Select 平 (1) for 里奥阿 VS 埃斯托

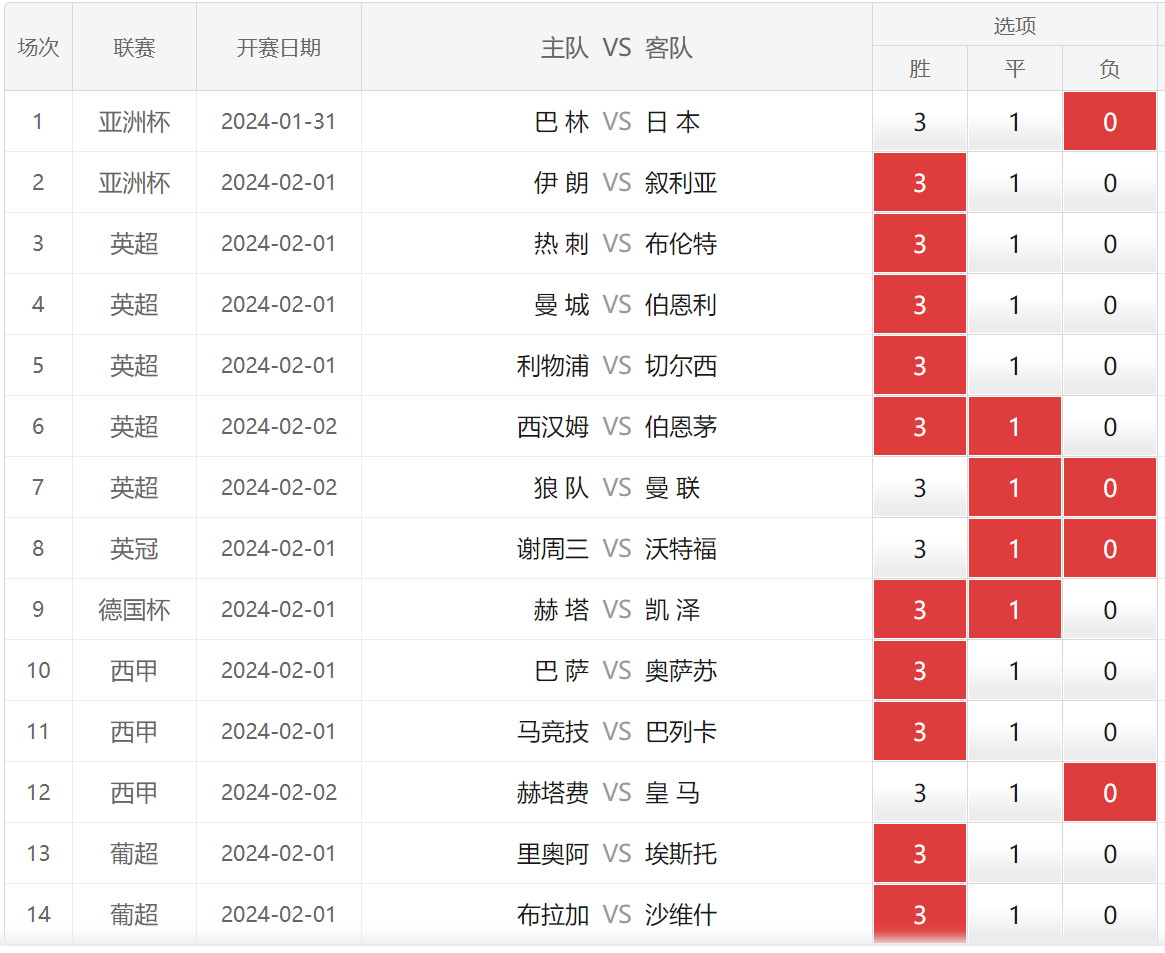[x=1015, y=853]
